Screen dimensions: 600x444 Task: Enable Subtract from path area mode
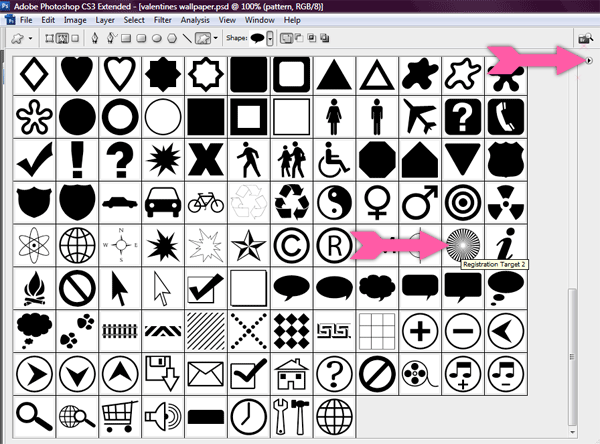(x=298, y=38)
